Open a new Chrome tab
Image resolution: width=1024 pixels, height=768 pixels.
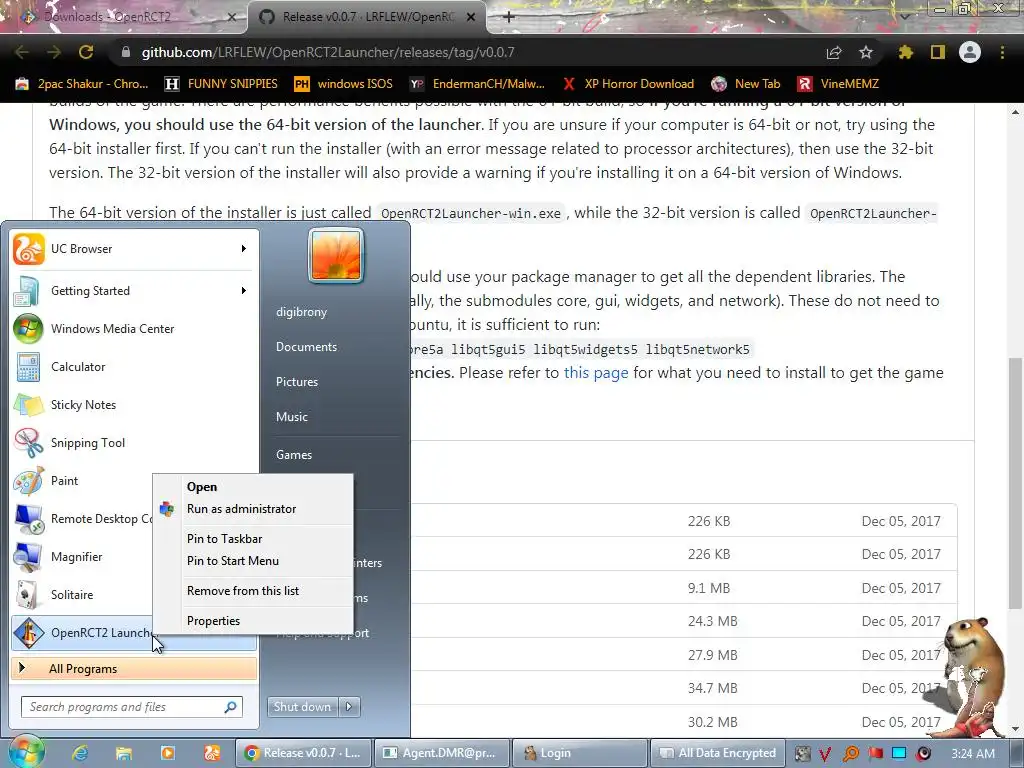[509, 17]
